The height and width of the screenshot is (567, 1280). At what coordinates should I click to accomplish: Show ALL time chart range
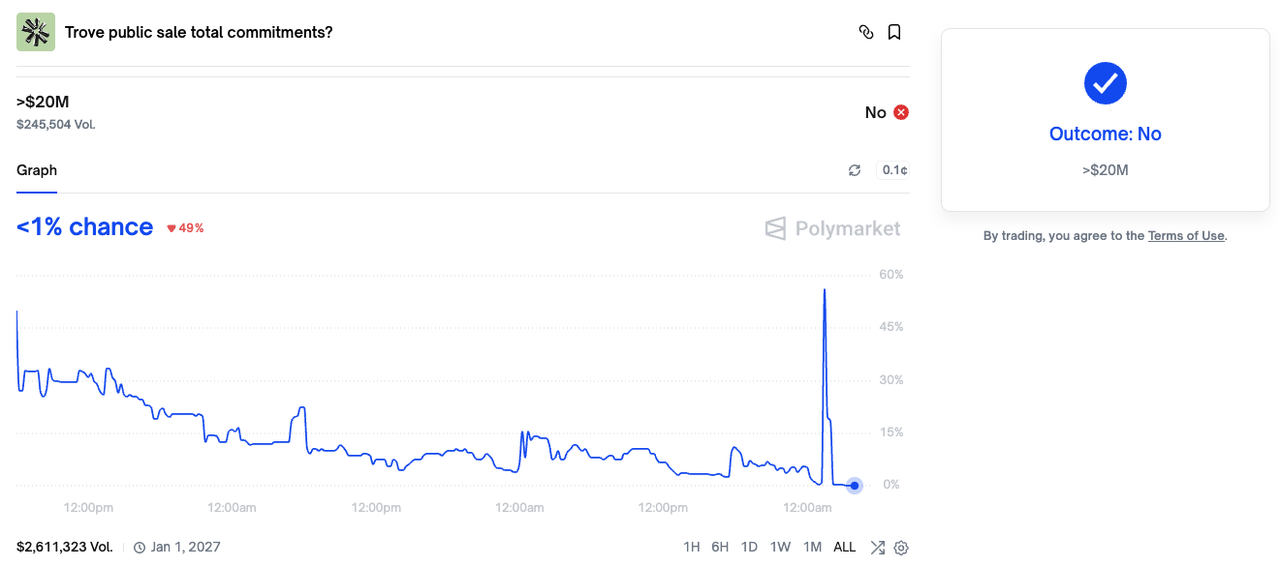coord(844,547)
